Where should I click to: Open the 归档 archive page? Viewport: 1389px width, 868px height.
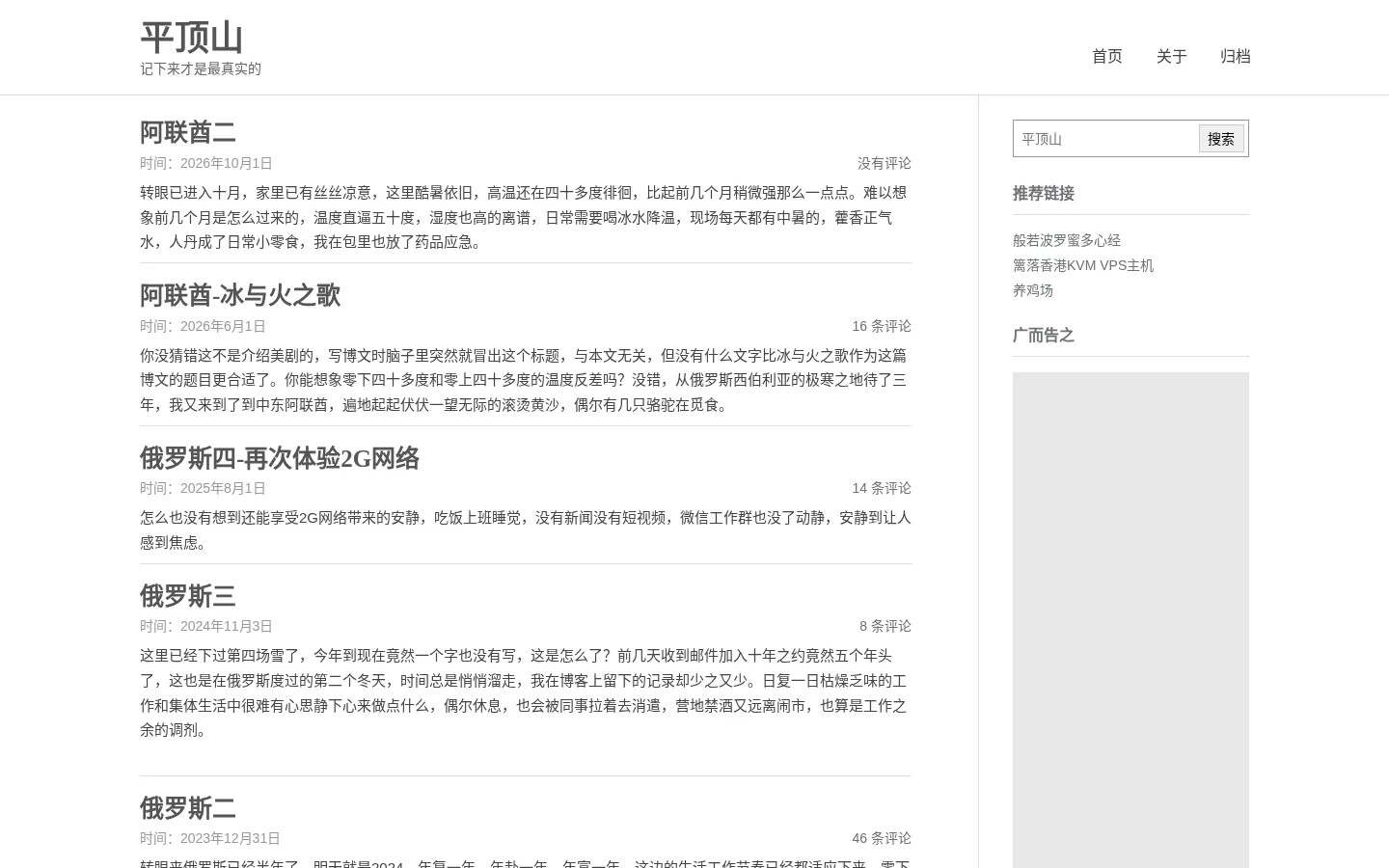click(x=1236, y=56)
